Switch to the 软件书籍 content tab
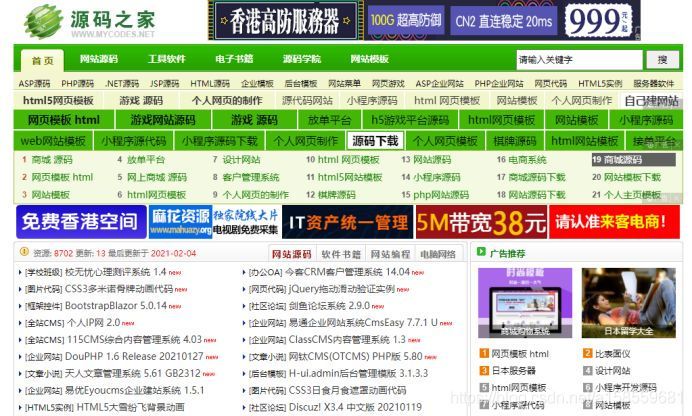This screenshot has width=692, height=416. point(341,254)
